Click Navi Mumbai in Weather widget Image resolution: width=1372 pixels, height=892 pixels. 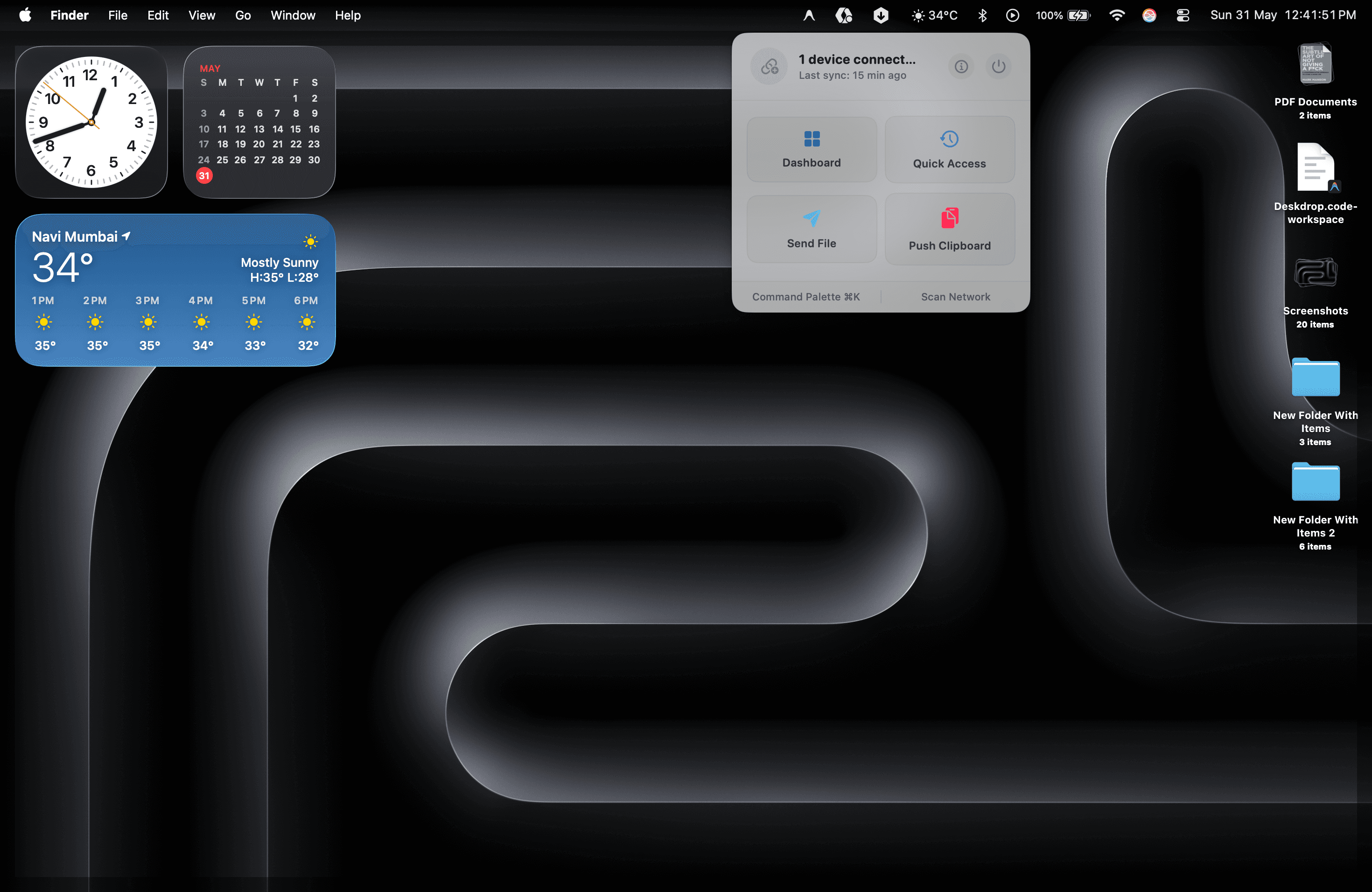[74, 236]
